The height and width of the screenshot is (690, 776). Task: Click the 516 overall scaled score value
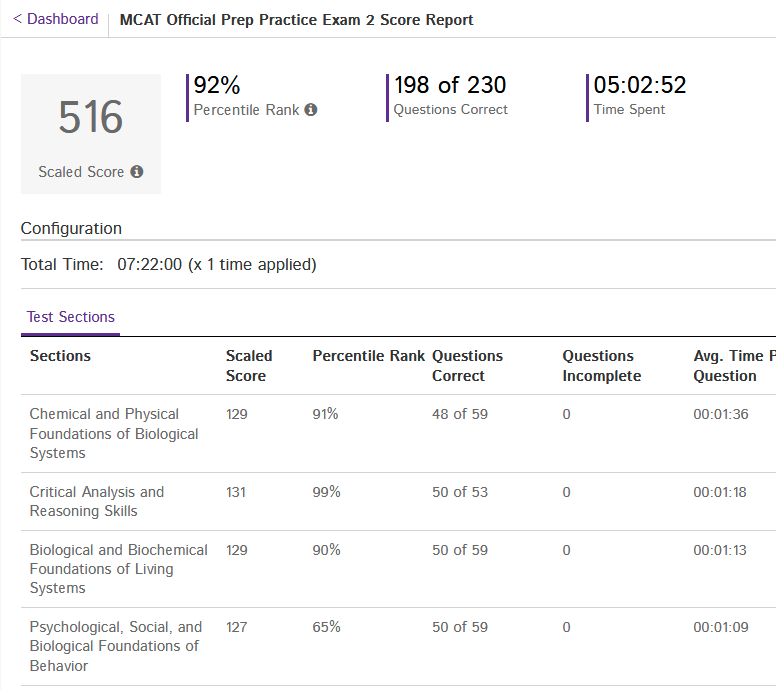tap(91, 118)
